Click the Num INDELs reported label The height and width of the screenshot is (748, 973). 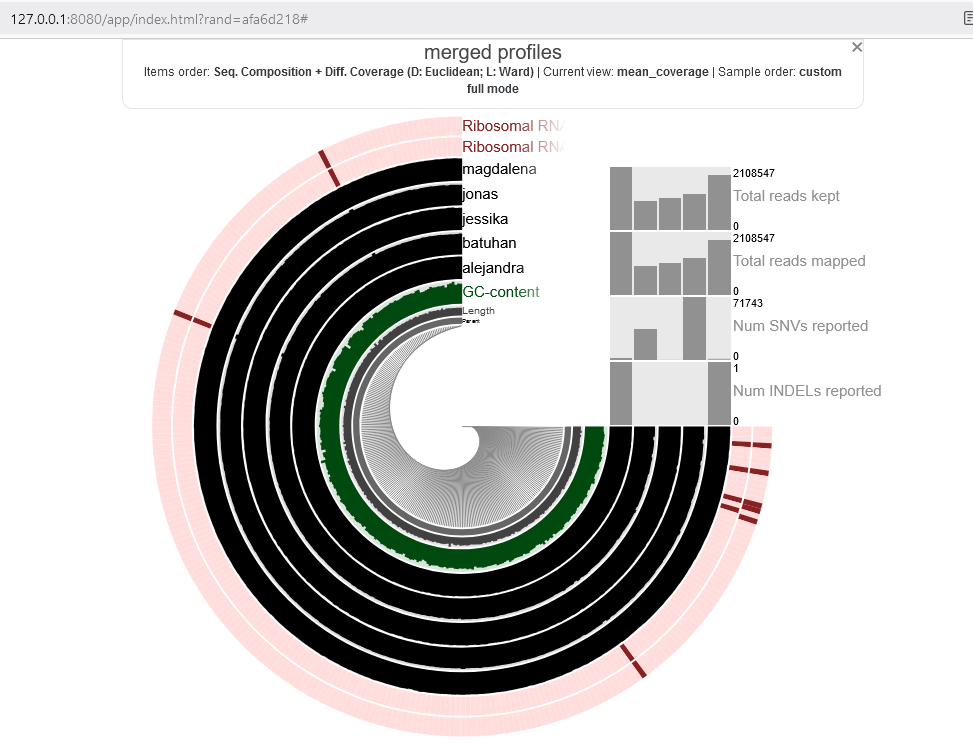(x=807, y=391)
